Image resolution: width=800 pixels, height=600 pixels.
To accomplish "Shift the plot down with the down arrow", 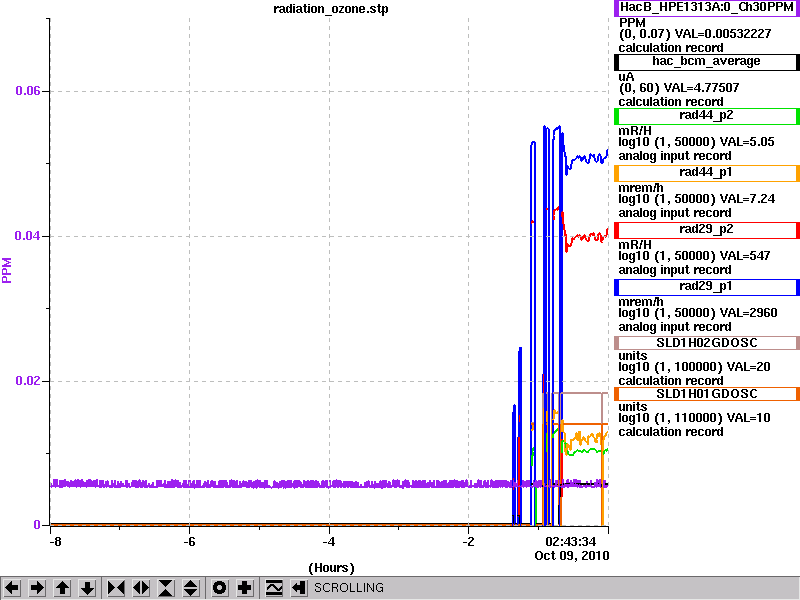I will click(88, 588).
